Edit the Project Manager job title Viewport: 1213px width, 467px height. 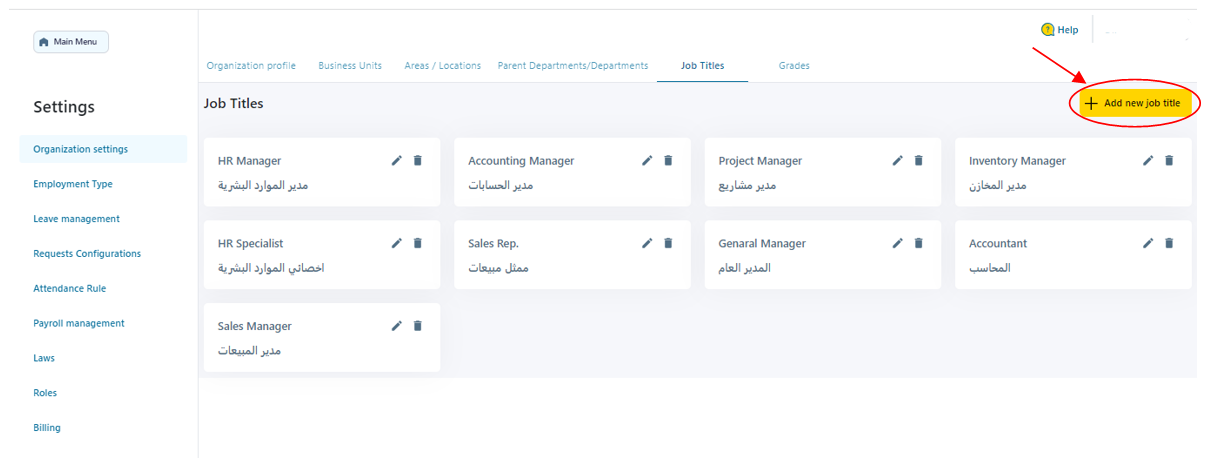pyautogui.click(x=898, y=160)
